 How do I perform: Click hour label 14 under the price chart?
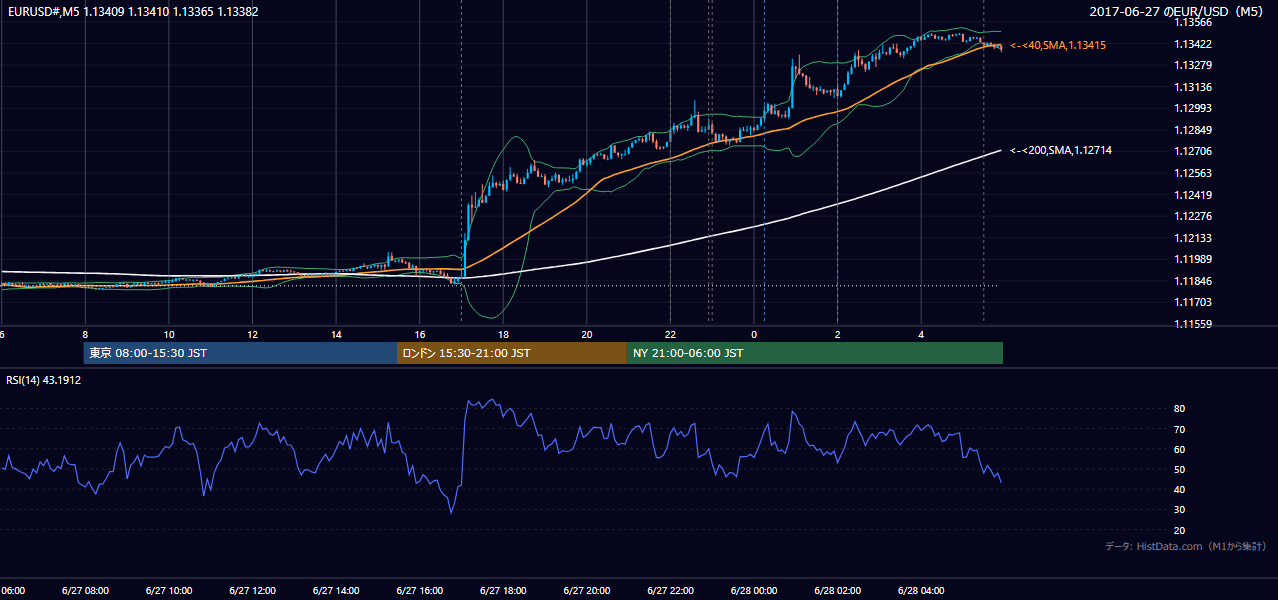click(336, 334)
